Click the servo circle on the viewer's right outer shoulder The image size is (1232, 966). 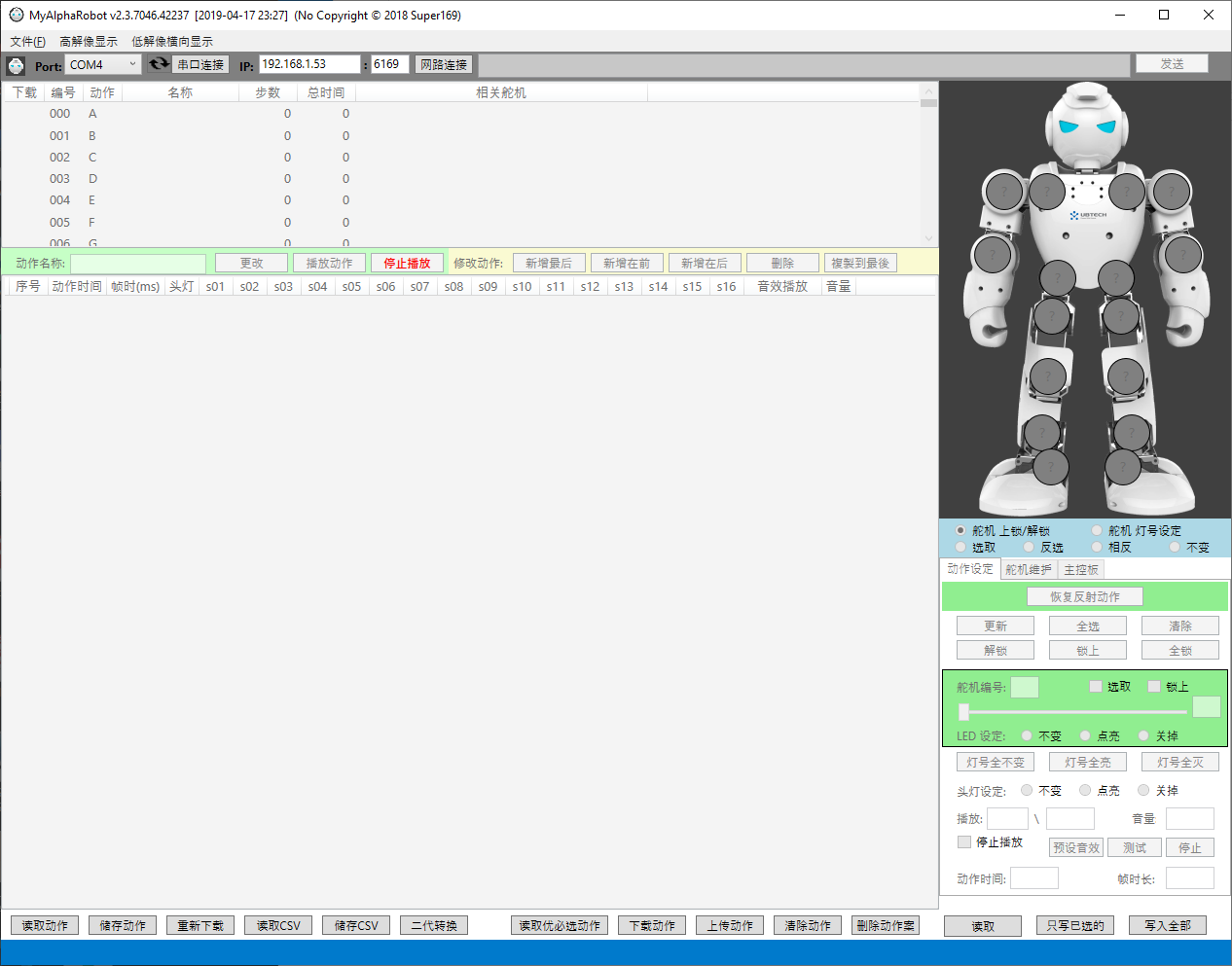click(x=1172, y=192)
